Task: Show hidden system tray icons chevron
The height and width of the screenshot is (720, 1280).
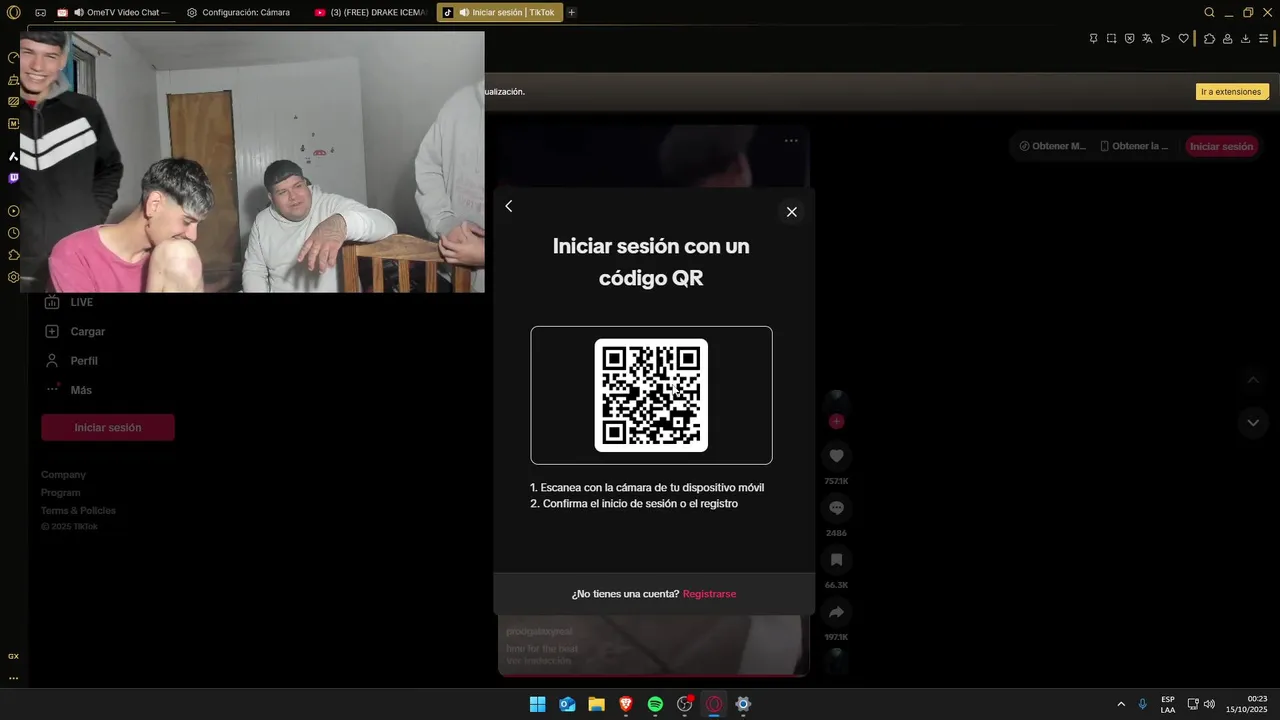Action: pos(1121,704)
